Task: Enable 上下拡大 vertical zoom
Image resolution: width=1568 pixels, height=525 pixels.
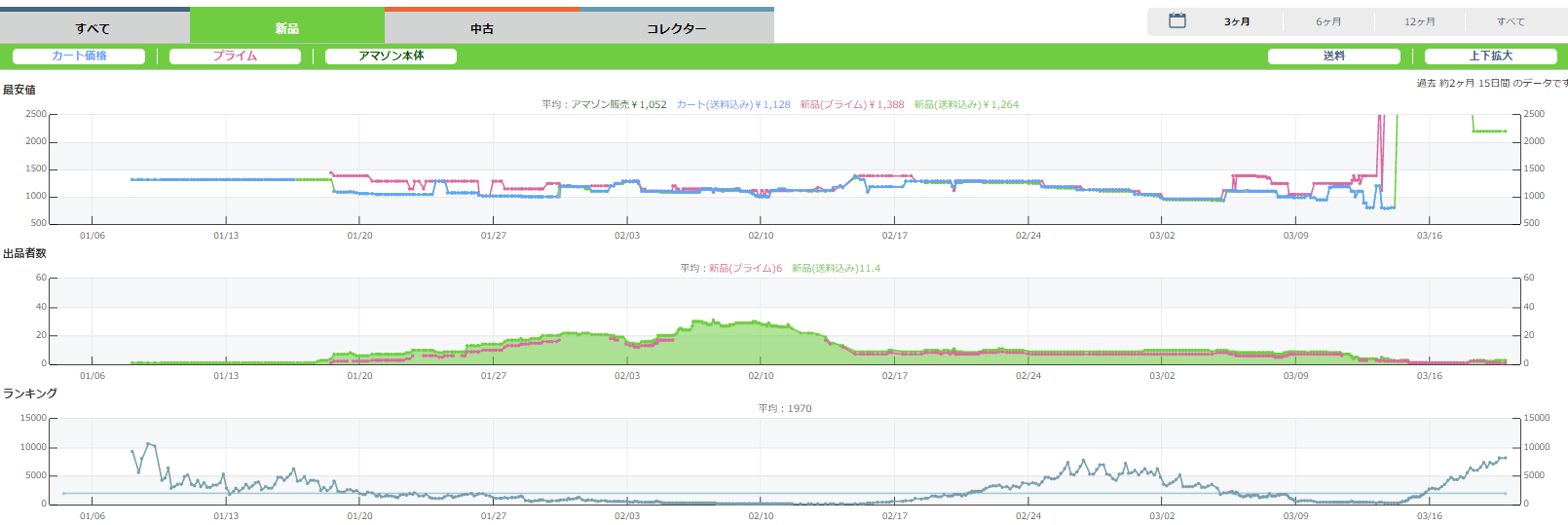Action: (1490, 56)
